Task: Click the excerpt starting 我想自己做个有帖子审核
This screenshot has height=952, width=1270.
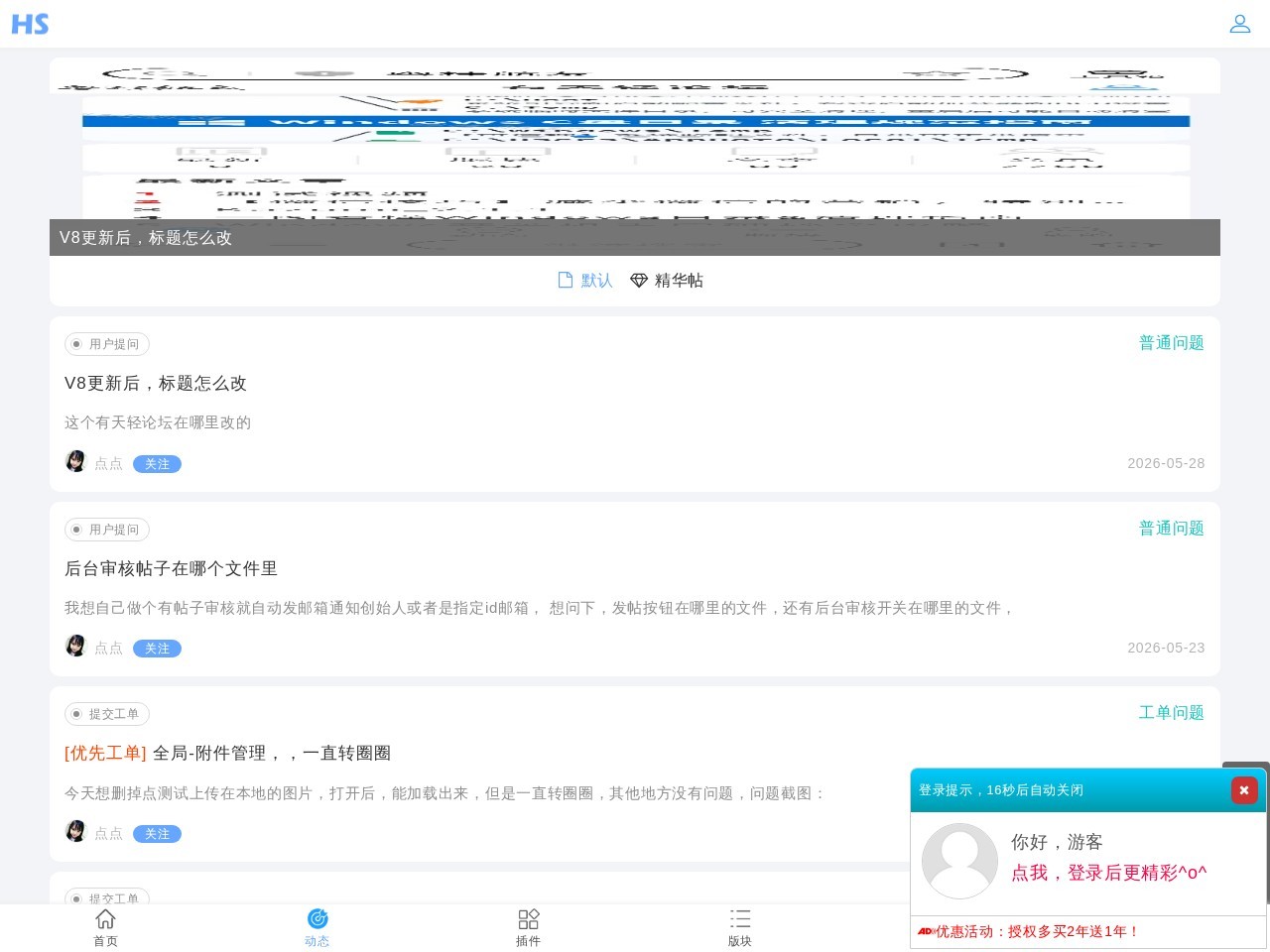Action: point(540,608)
